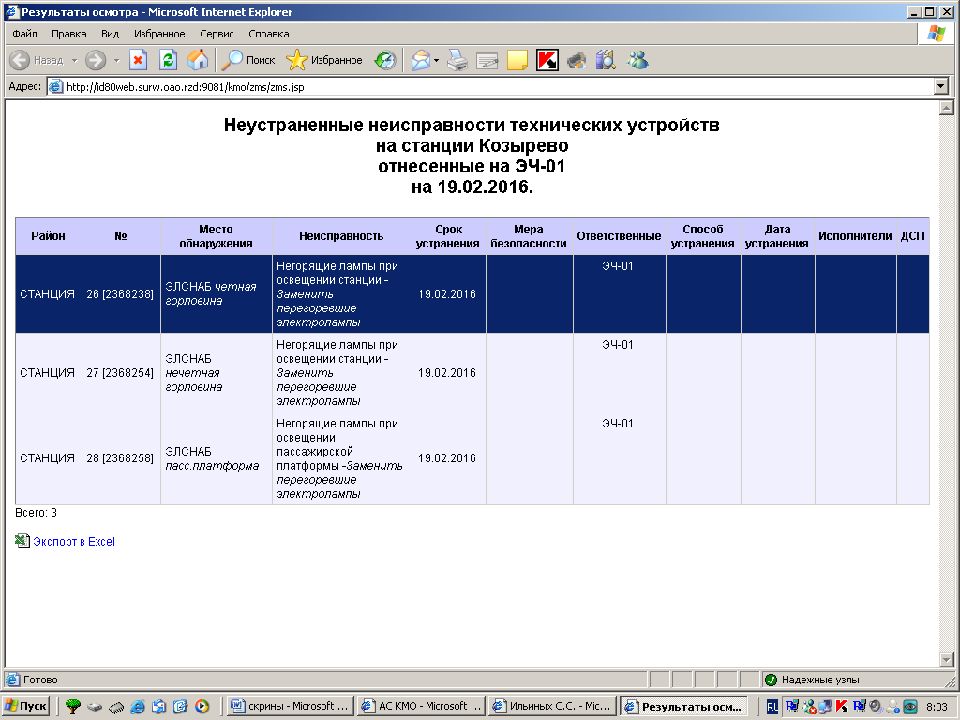Image resolution: width=960 pixels, height=720 pixels.
Task: Click the address bar URL field
Action: click(490, 87)
